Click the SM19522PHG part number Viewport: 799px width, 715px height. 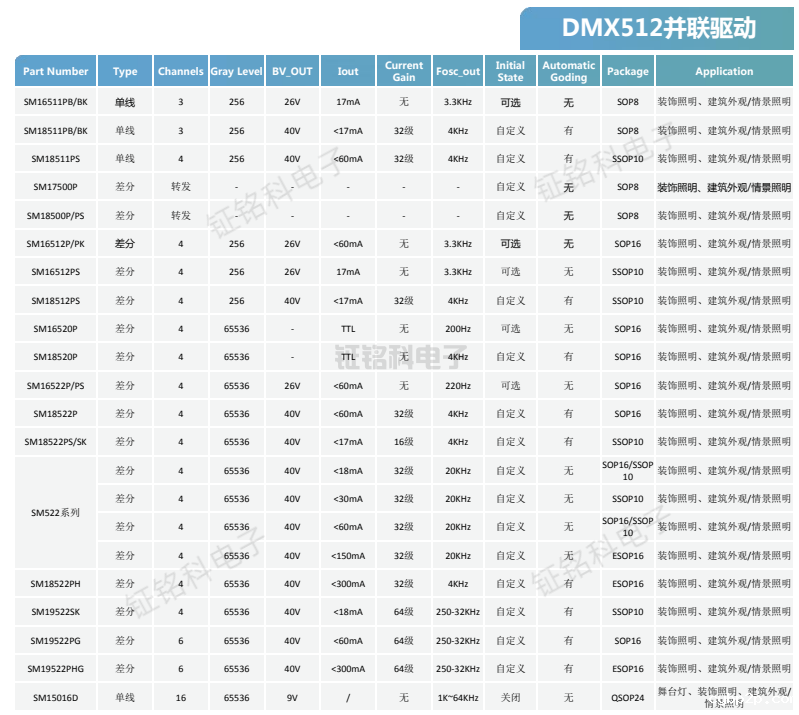pyautogui.click(x=56, y=669)
